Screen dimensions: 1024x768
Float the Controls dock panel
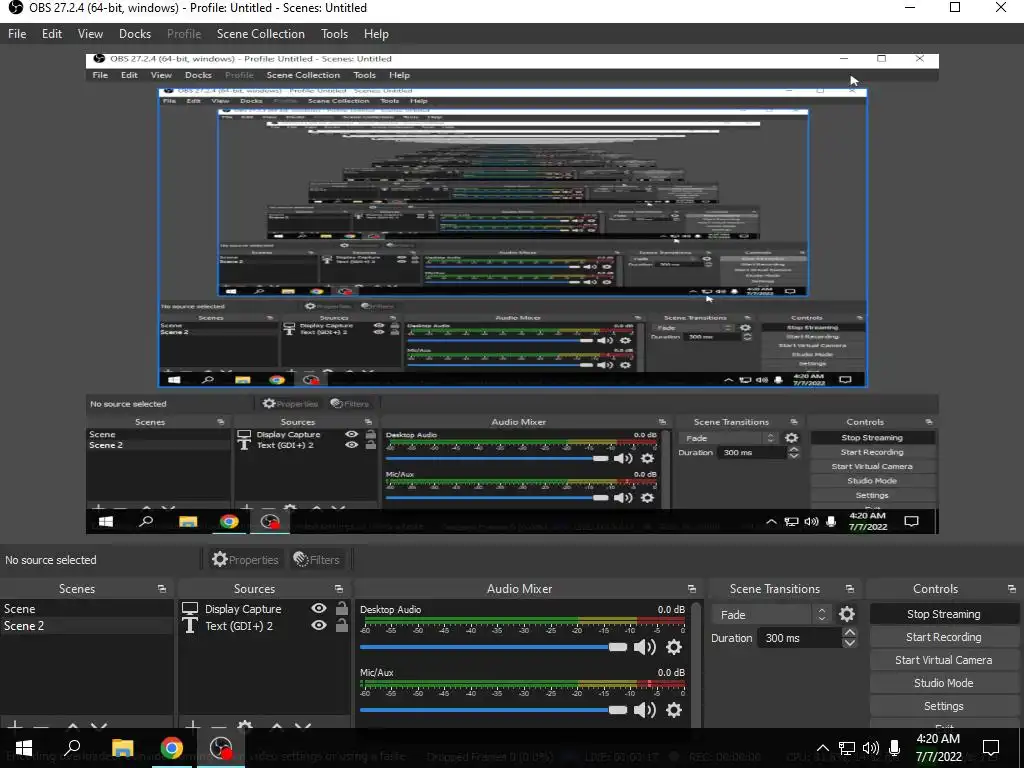(x=1012, y=589)
